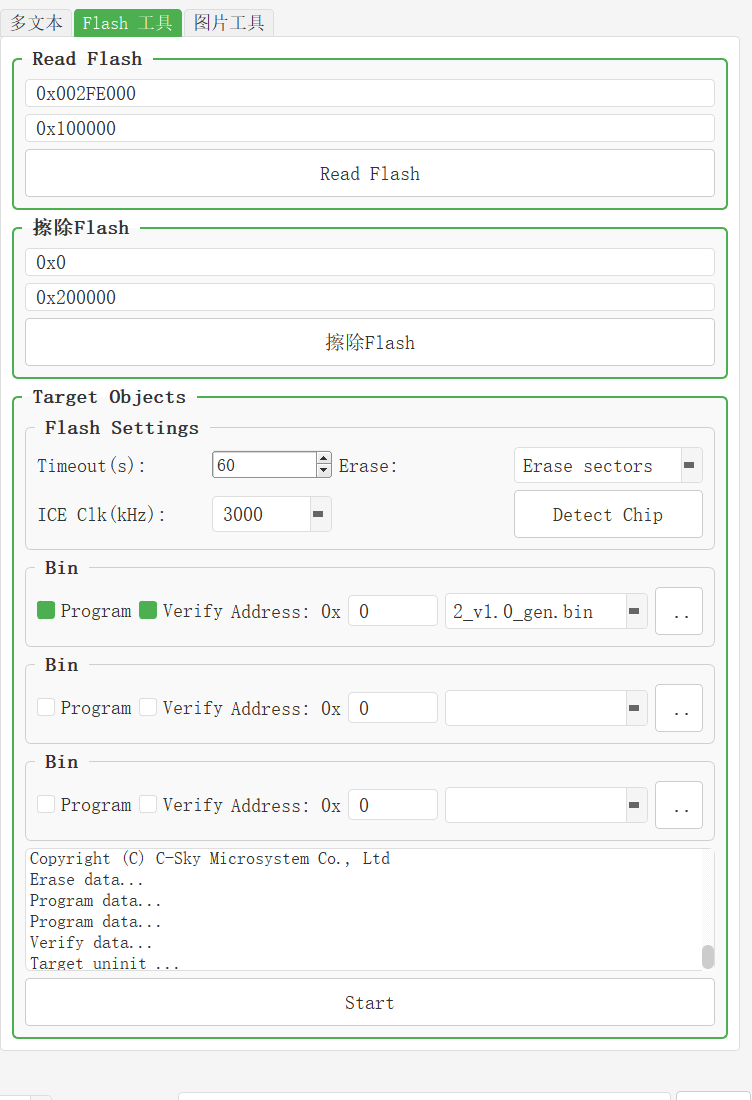Decrease Timeout with the down arrow
752x1100 pixels.
[x=323, y=471]
